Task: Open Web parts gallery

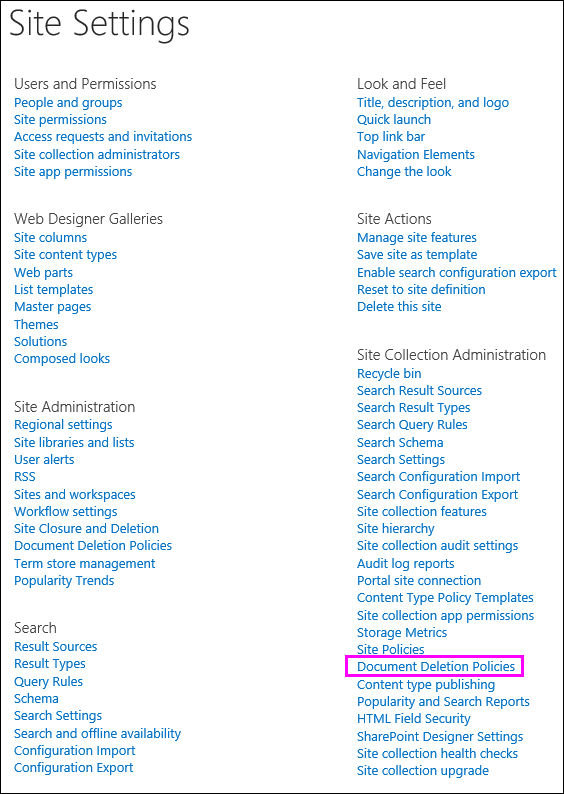Action: pos(43,272)
